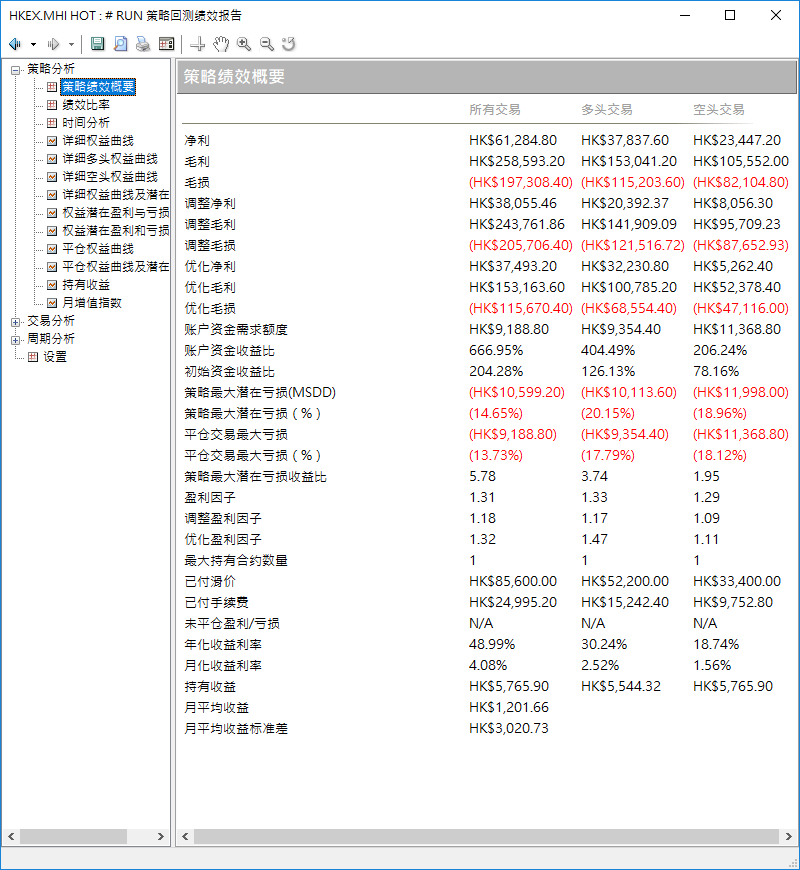Expand the 周期分析 tree node

16,340
